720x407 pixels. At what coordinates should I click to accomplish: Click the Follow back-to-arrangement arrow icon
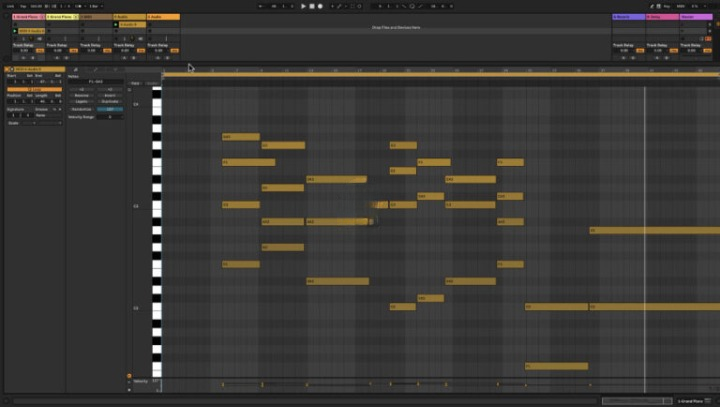[260, 6]
